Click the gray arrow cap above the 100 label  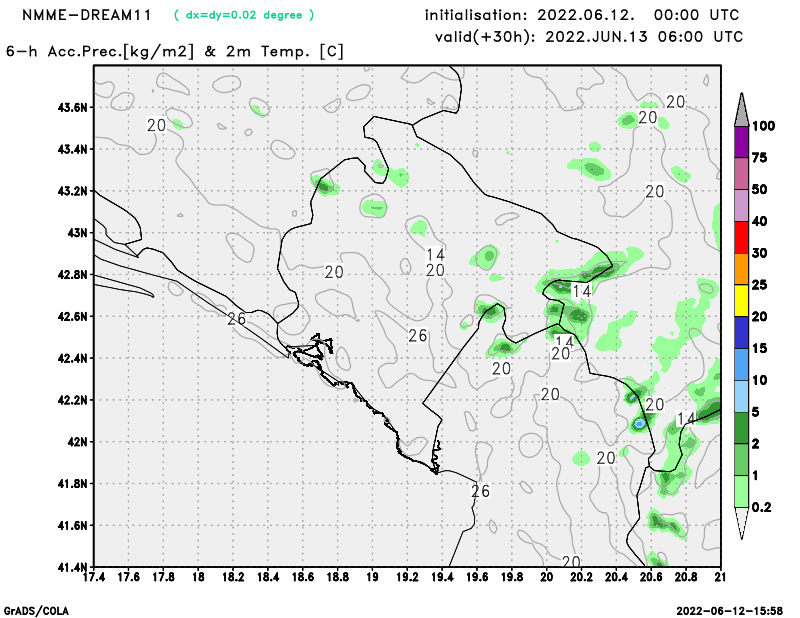click(x=741, y=111)
